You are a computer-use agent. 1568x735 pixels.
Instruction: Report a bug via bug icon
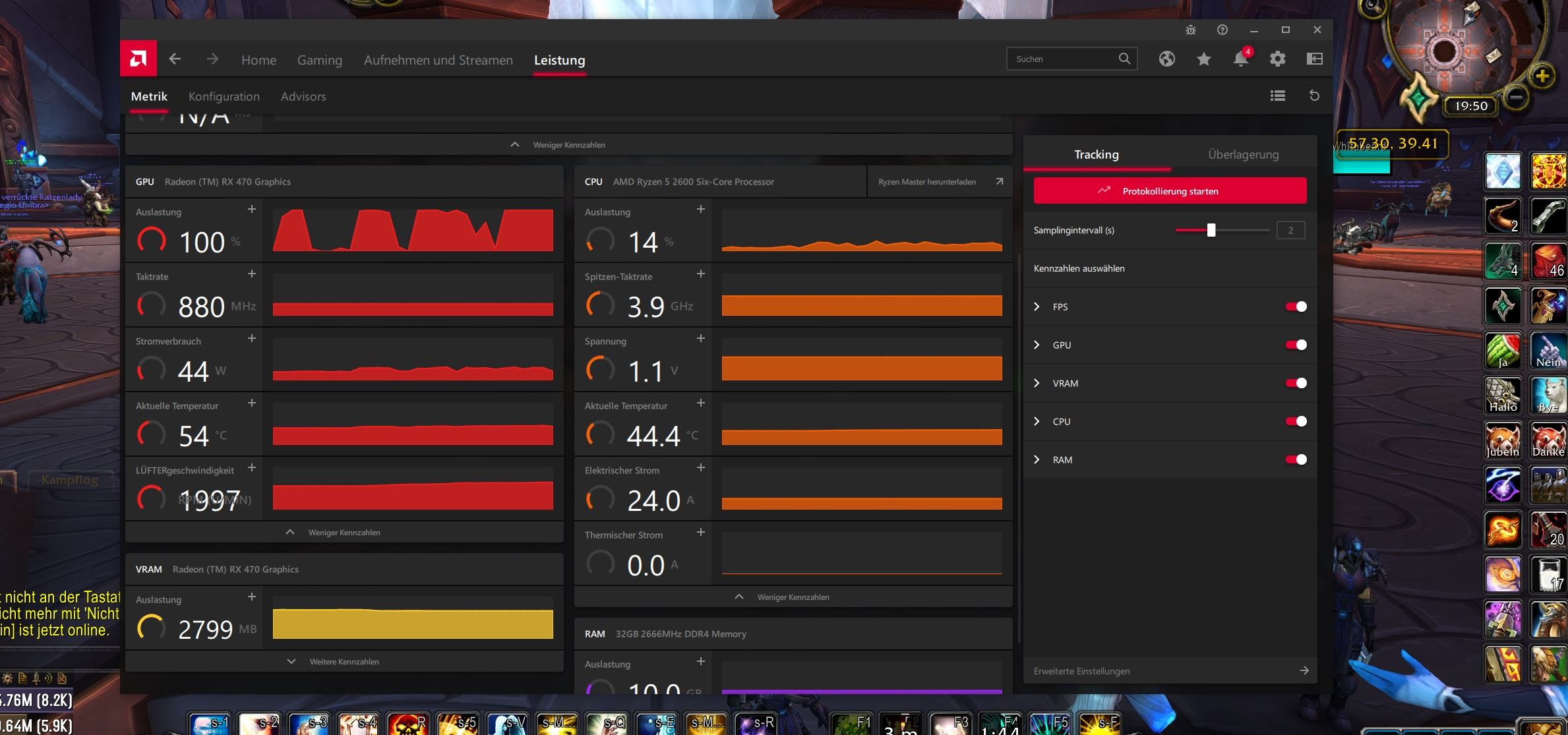click(1190, 30)
